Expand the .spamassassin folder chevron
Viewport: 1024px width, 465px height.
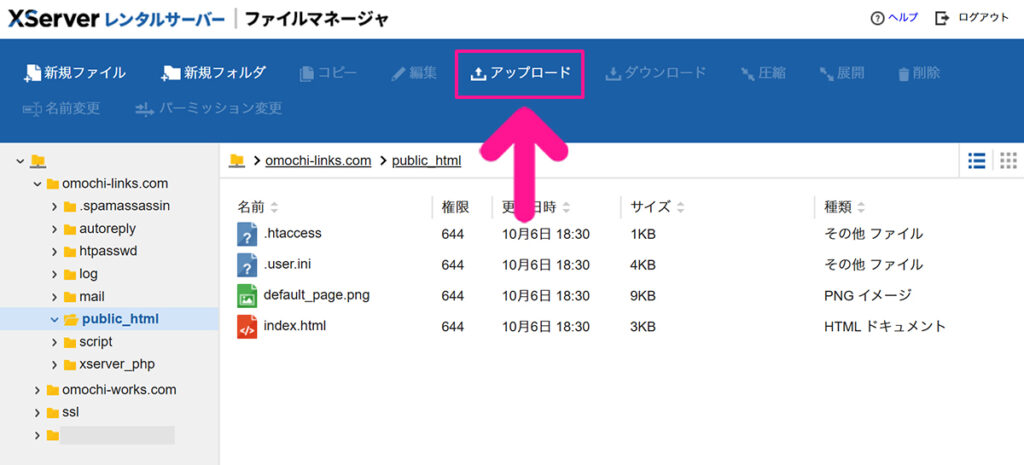55,206
